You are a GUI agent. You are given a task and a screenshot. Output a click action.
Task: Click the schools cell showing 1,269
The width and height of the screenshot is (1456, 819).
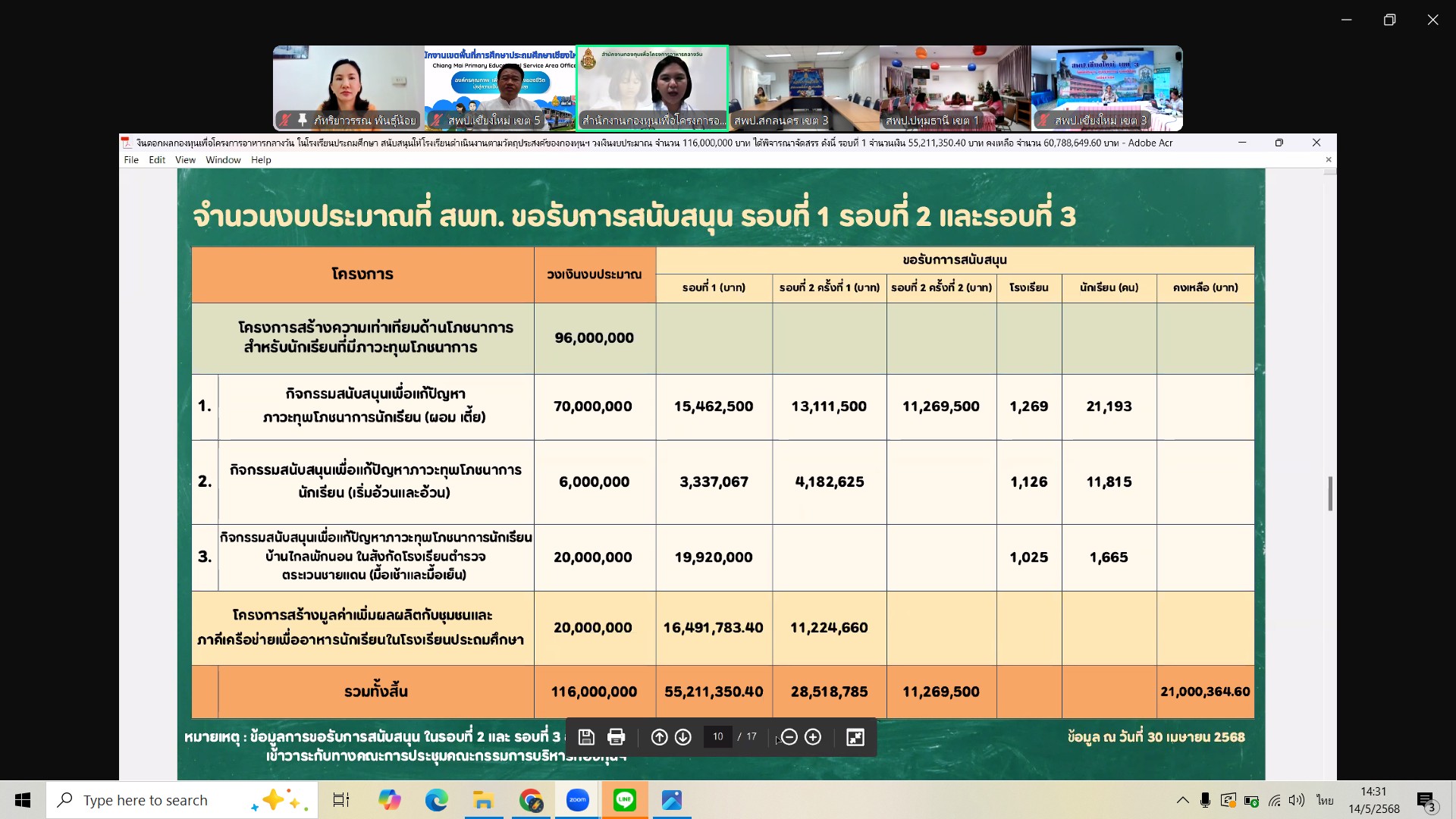coord(1029,406)
